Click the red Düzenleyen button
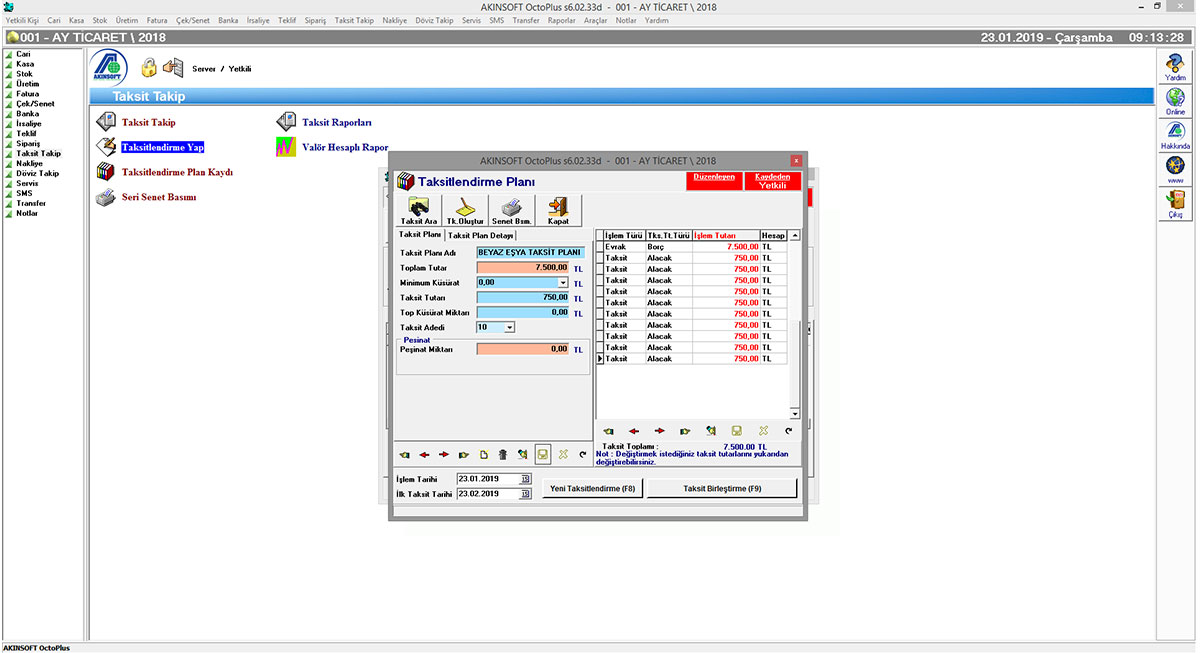Image resolution: width=1200 pixels, height=653 pixels. pyautogui.click(x=715, y=181)
